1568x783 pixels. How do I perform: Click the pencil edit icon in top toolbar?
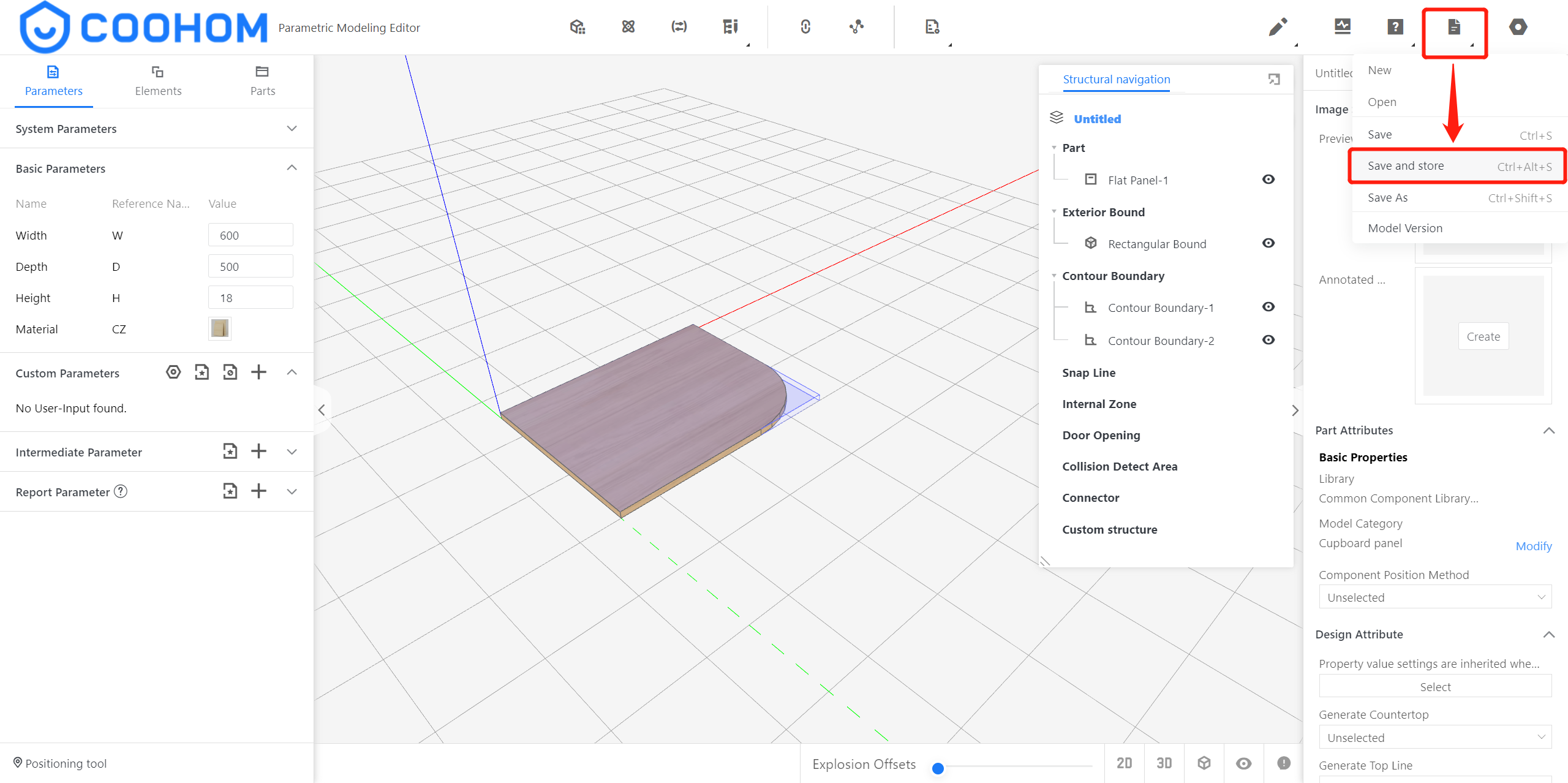click(x=1278, y=27)
